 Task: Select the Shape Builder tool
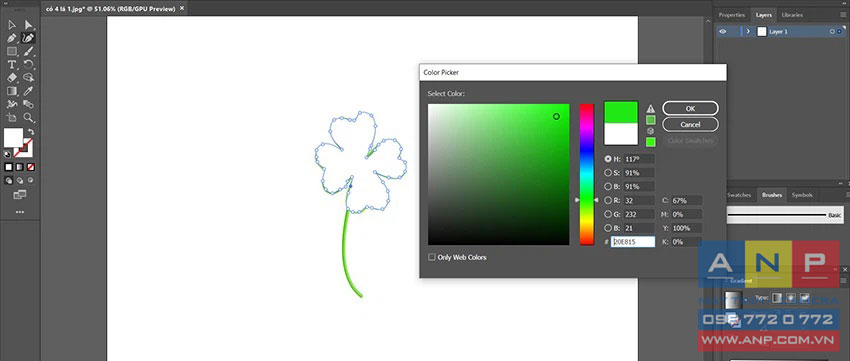pyautogui.click(x=29, y=78)
